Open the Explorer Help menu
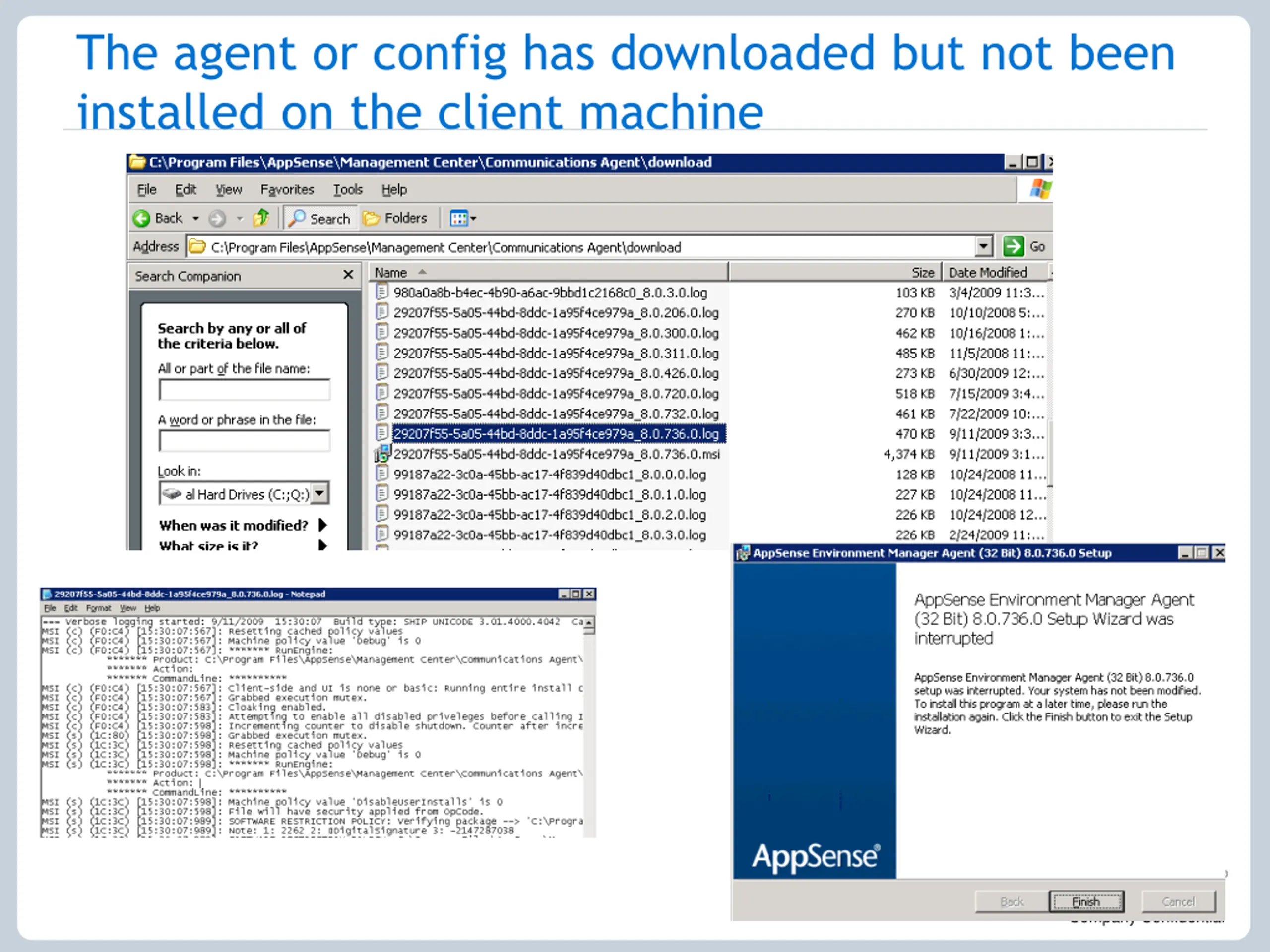Image resolution: width=1270 pixels, height=952 pixels. [x=394, y=189]
